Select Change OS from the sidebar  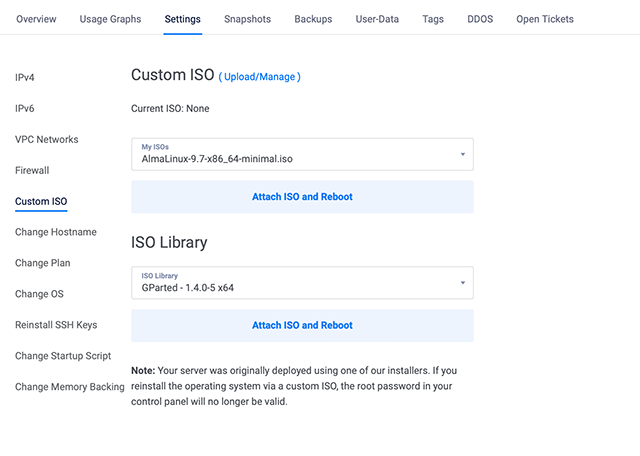[x=40, y=294]
